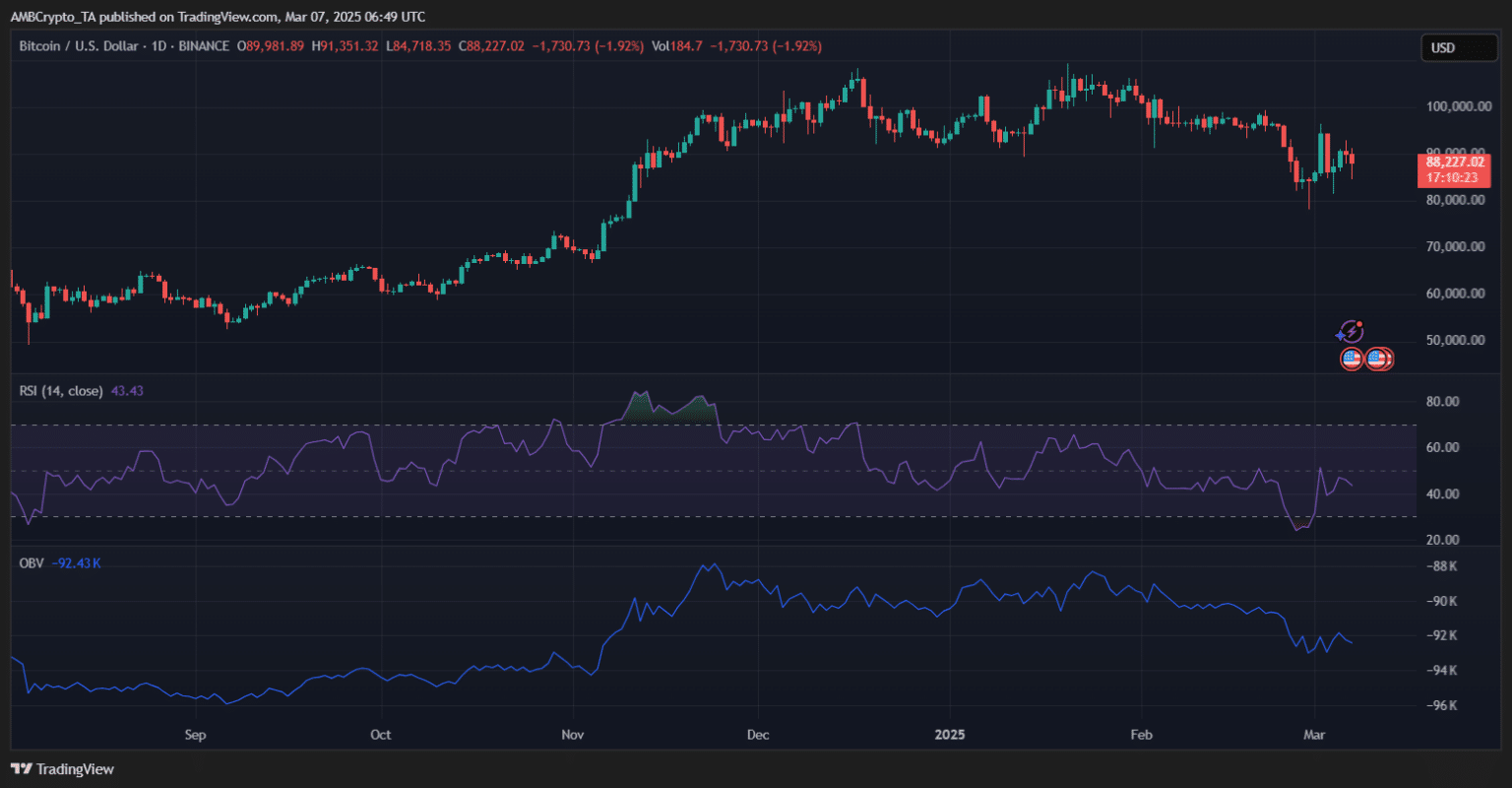Click the Dec label on the time axis
The width and height of the screenshot is (1512, 788).
tap(758, 735)
